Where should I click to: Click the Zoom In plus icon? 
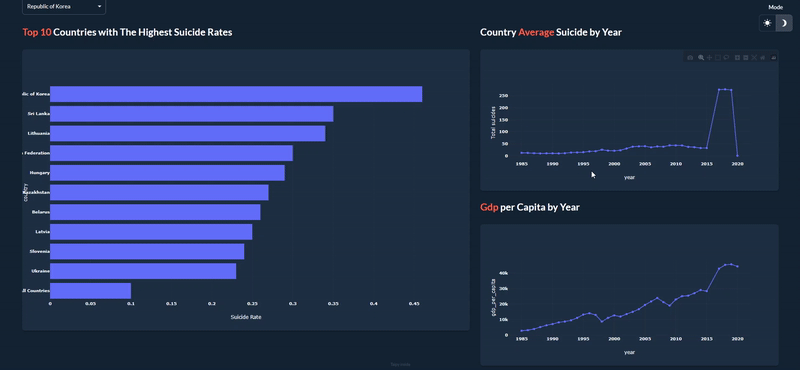click(737, 58)
